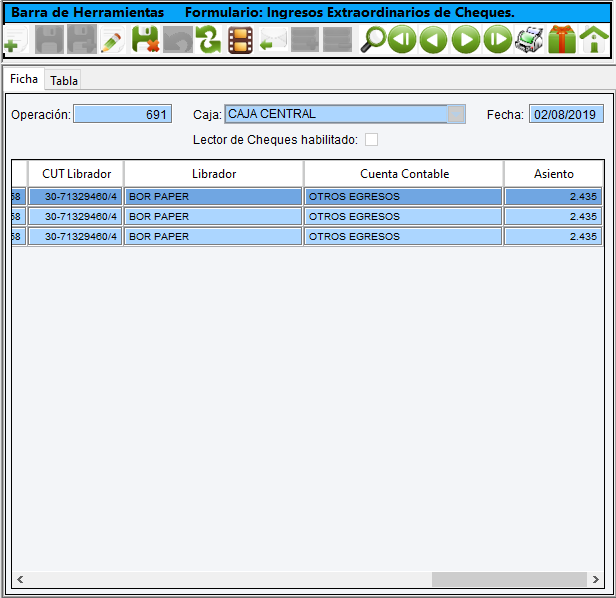Click the green refresh arrows icon
616x598 pixels.
click(209, 40)
